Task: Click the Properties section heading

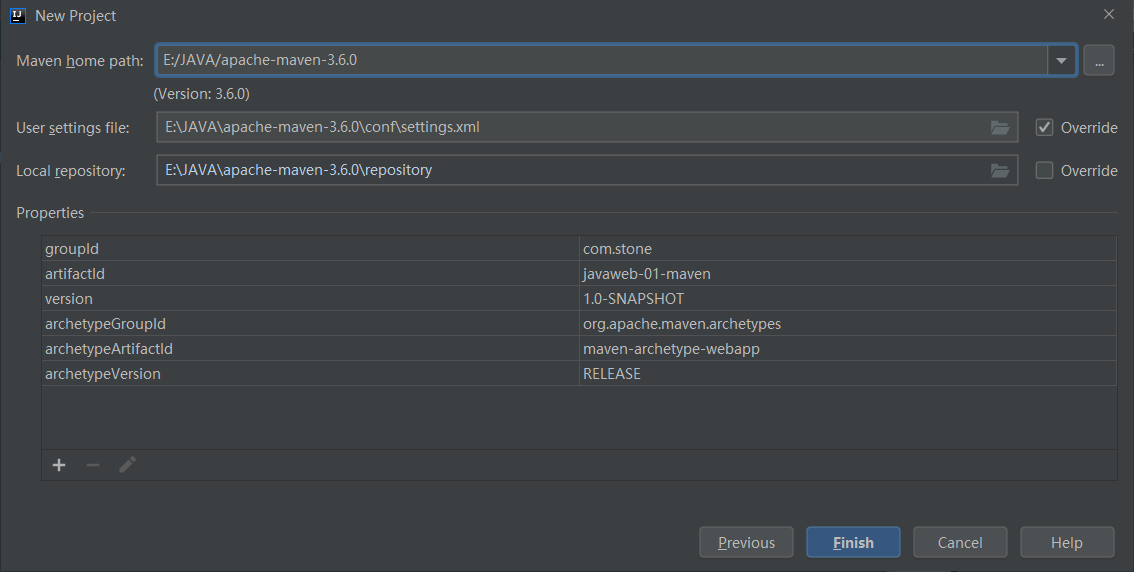Action: coord(50,213)
